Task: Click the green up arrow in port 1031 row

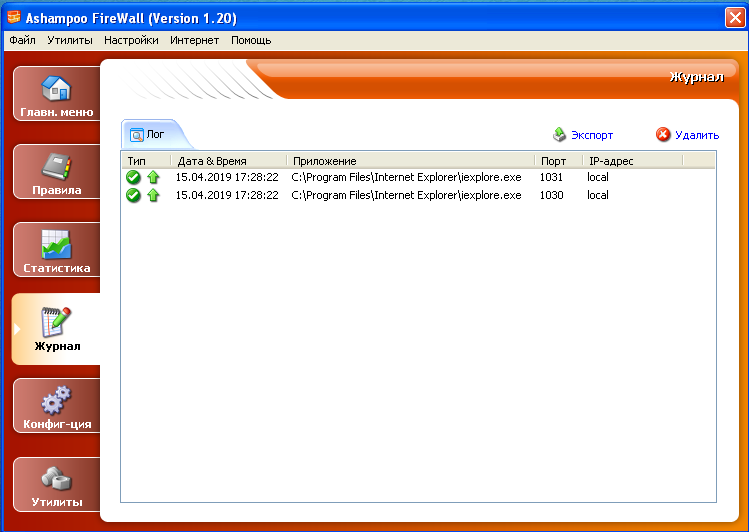Action: click(153, 177)
